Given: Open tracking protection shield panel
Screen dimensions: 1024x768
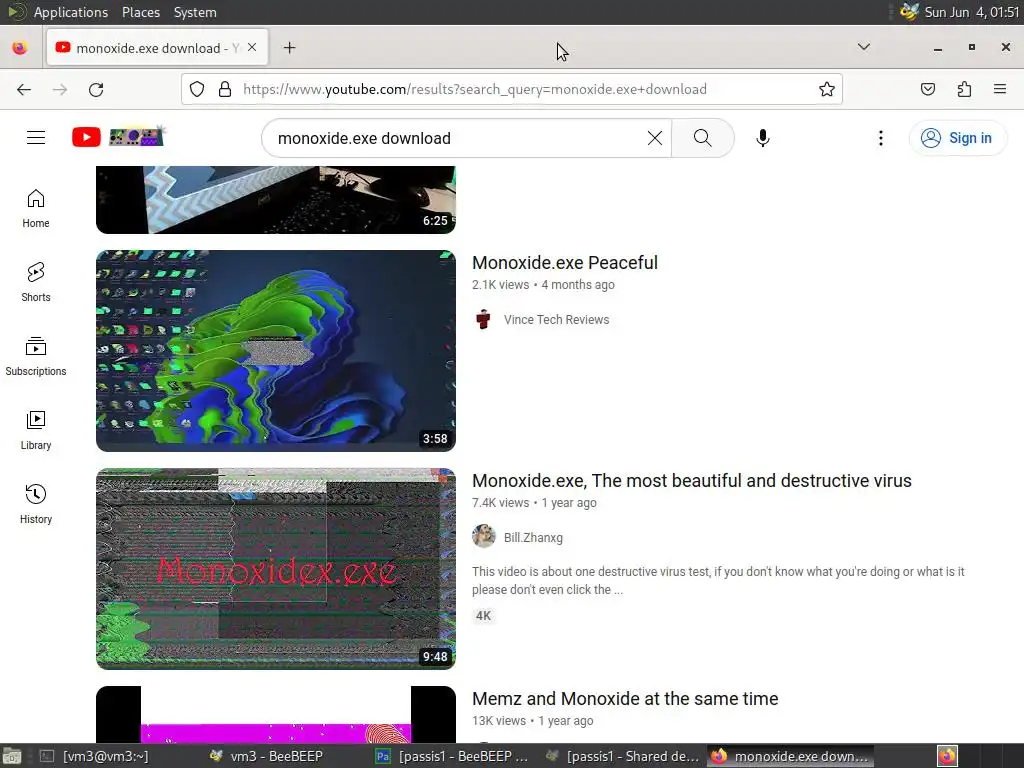Looking at the screenshot, I should click(x=197, y=89).
